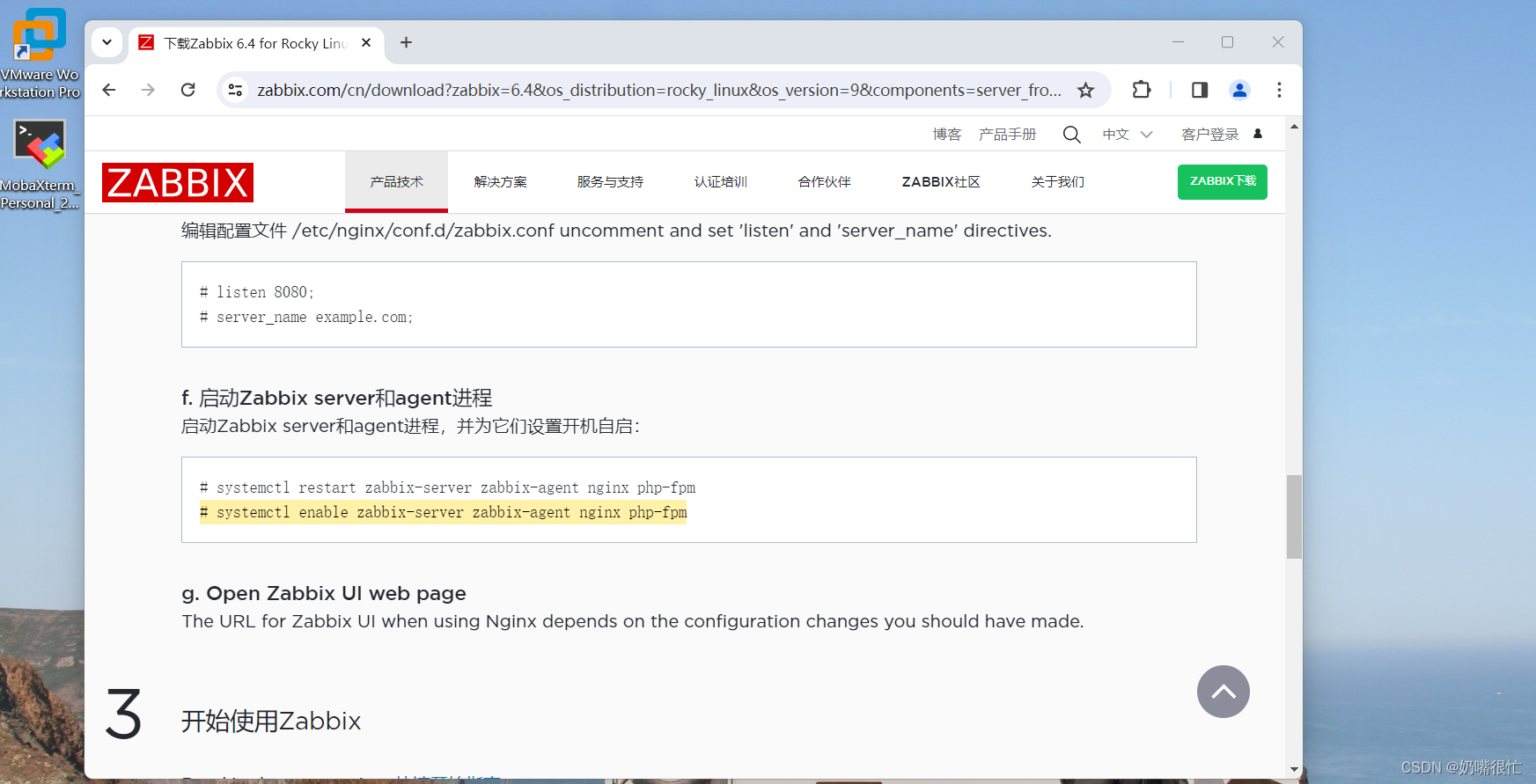Open VMware Workstation Pro desktop shortcut
1536x784 pixels.
pos(40,53)
